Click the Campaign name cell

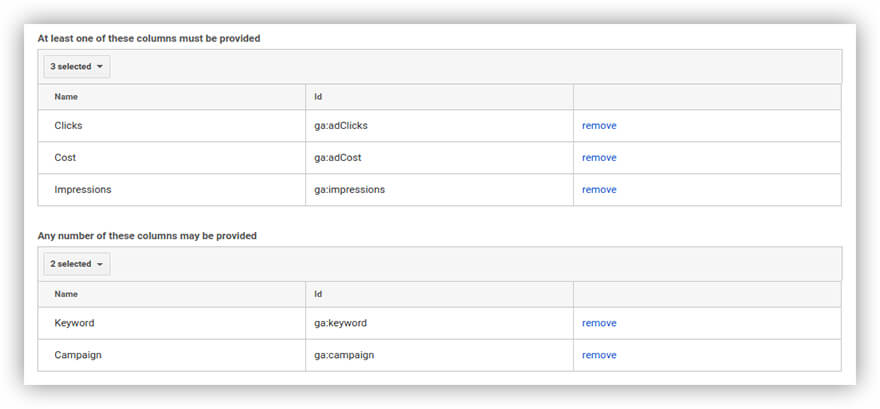(x=77, y=355)
